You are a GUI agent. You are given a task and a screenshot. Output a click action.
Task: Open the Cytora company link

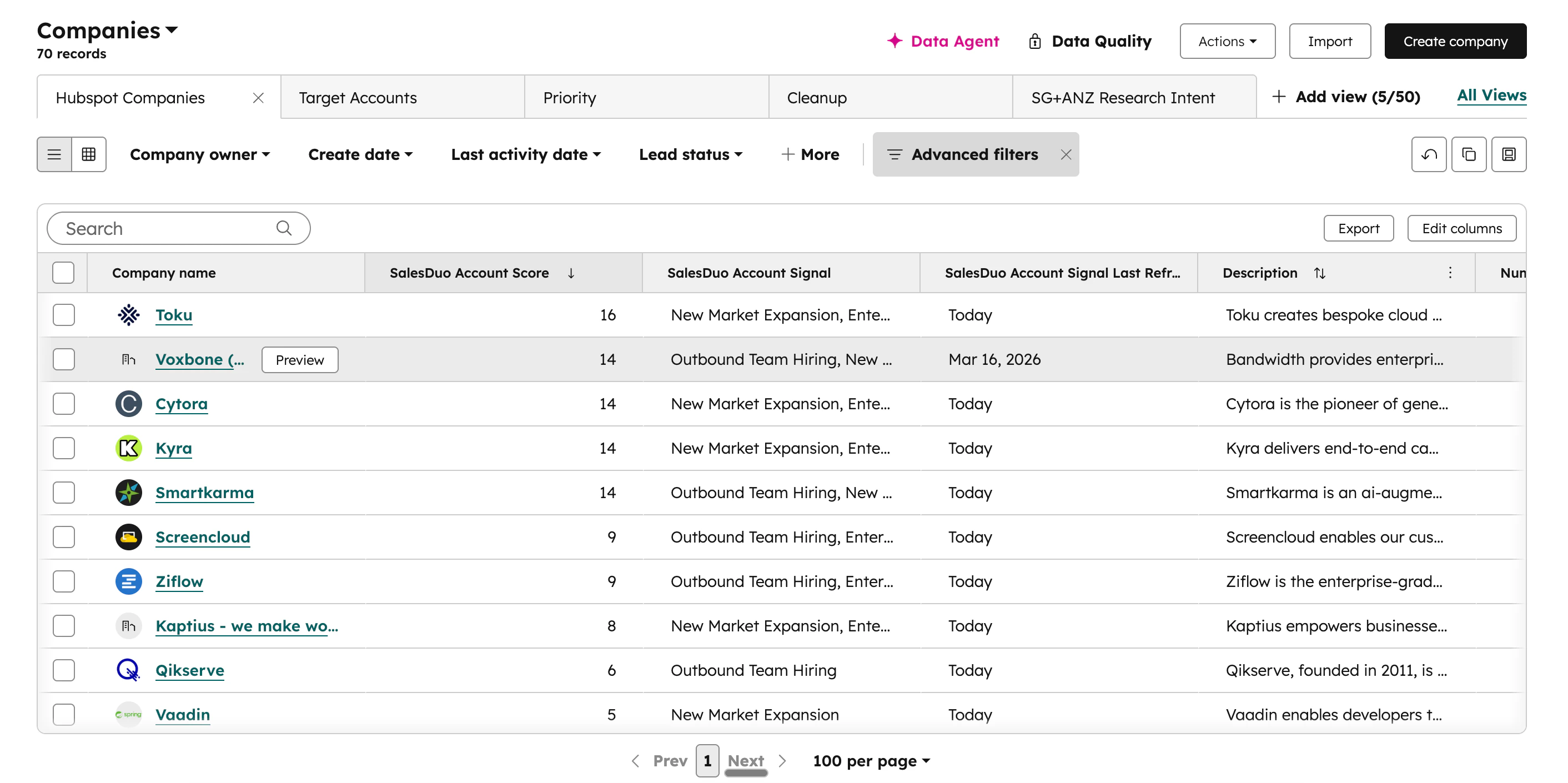(182, 404)
